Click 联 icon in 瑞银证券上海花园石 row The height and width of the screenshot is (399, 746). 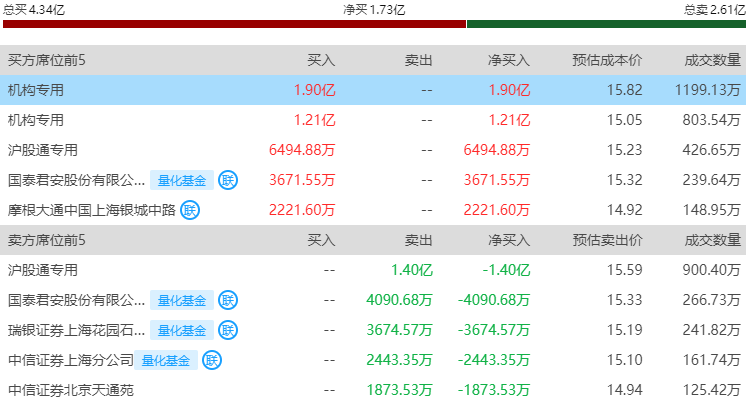coord(228,330)
